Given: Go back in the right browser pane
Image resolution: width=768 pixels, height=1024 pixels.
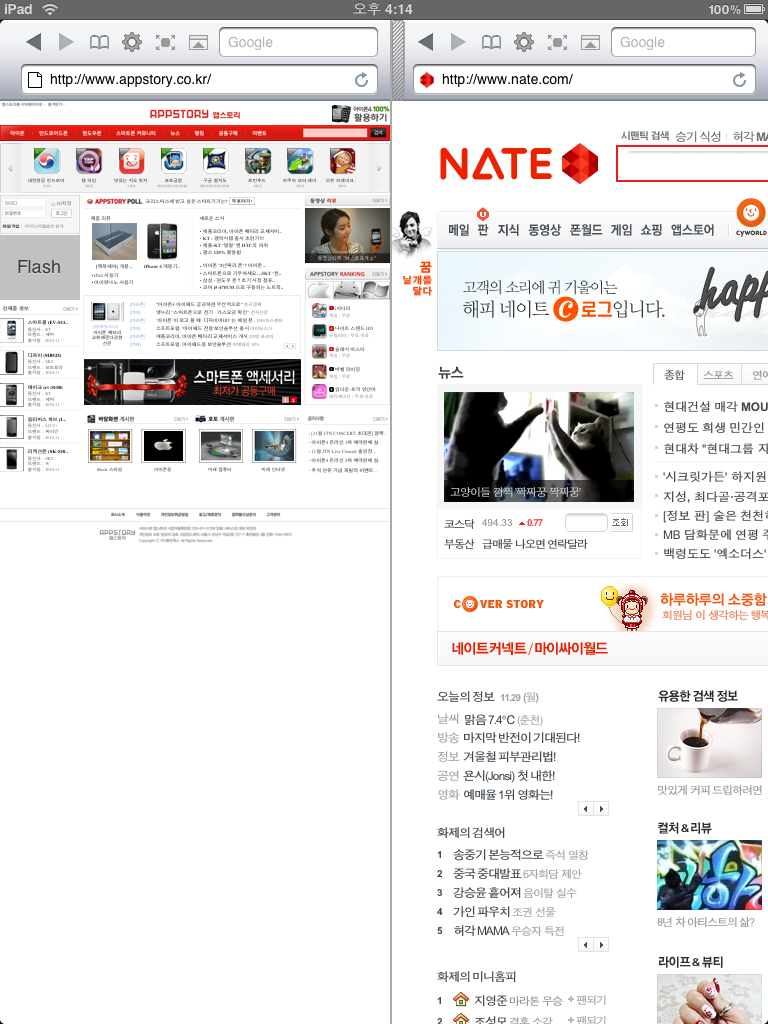Looking at the screenshot, I should (426, 42).
